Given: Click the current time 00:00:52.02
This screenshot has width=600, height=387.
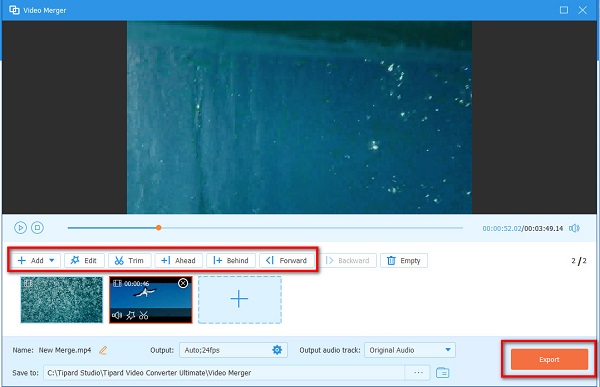Looking at the screenshot, I should pos(502,229).
